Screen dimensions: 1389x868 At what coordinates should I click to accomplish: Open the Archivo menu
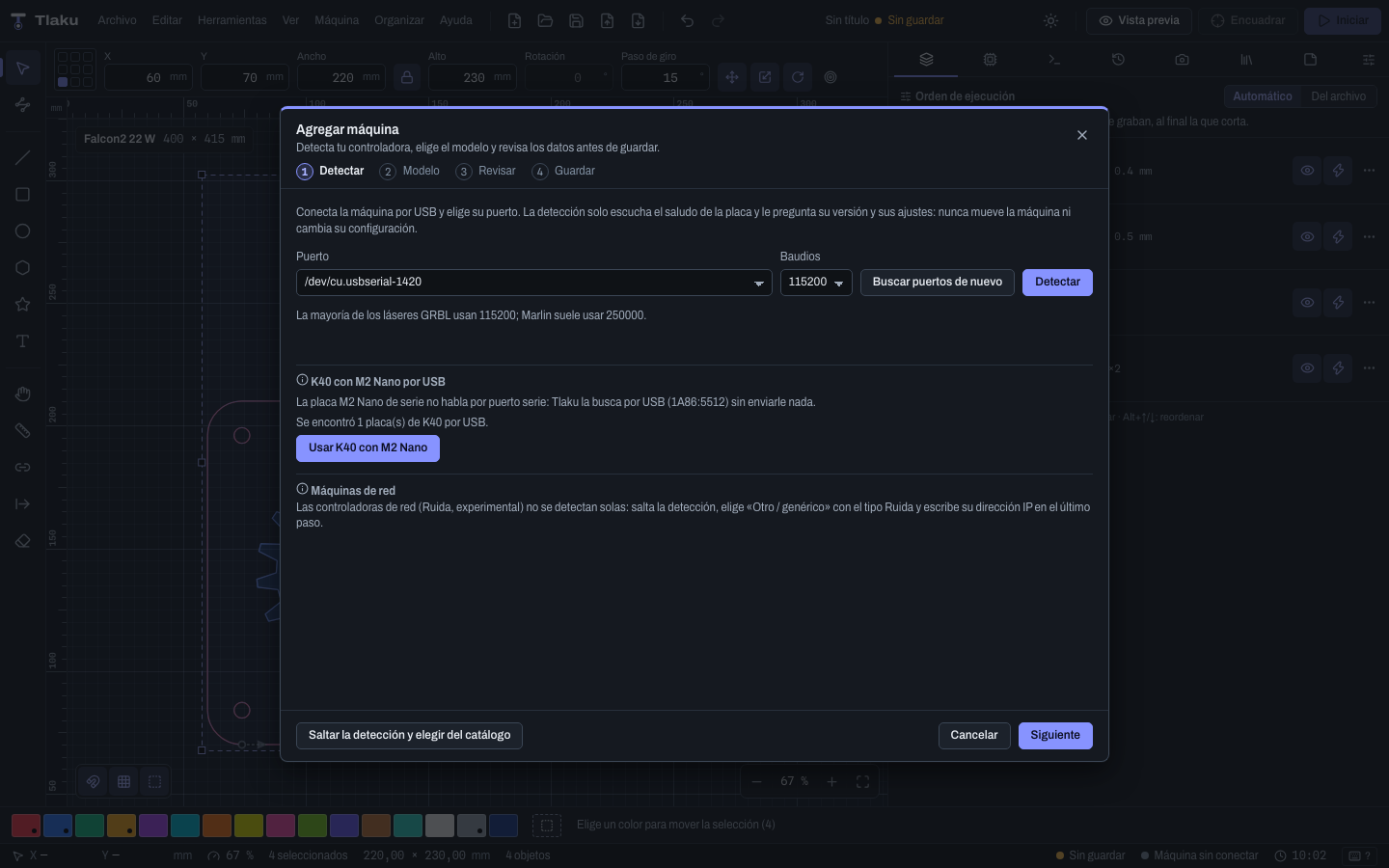click(117, 20)
